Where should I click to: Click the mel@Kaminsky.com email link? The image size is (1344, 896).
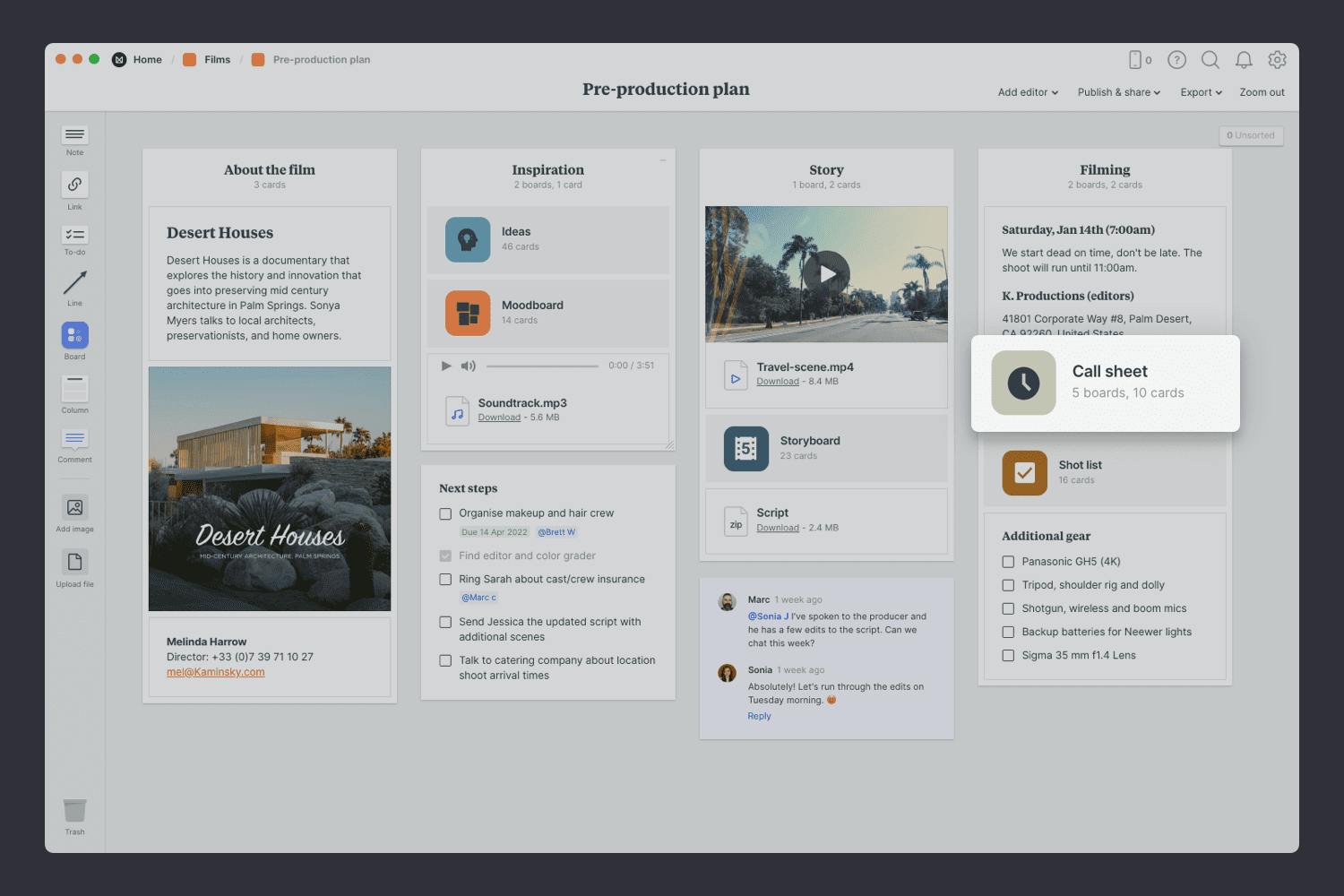coord(215,672)
